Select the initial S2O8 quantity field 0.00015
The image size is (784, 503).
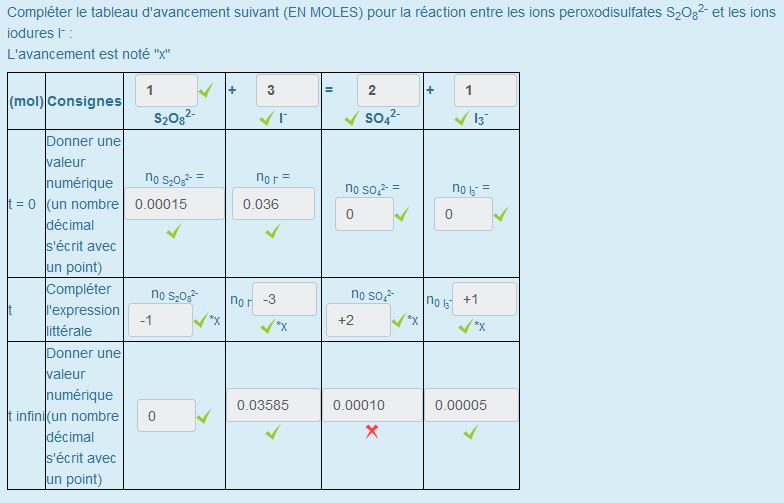[x=174, y=204]
